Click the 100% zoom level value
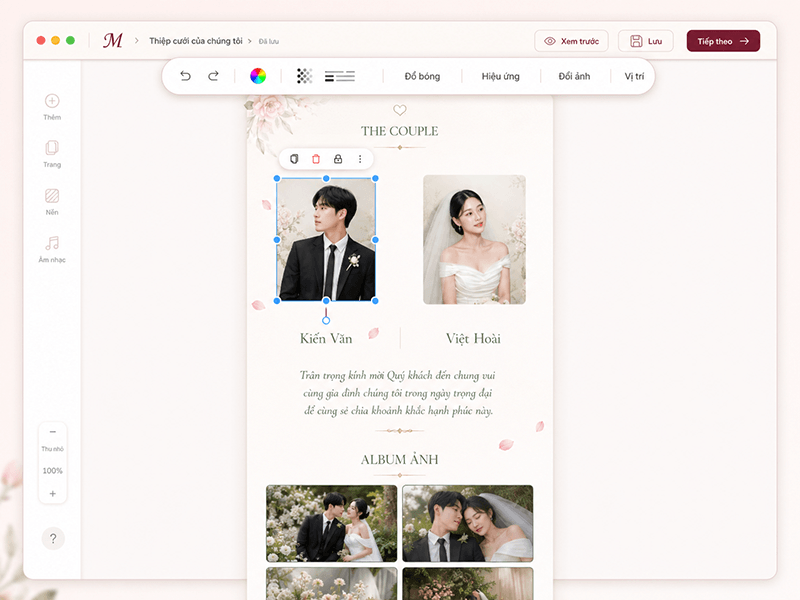Image resolution: width=800 pixels, height=600 pixels. (x=53, y=470)
